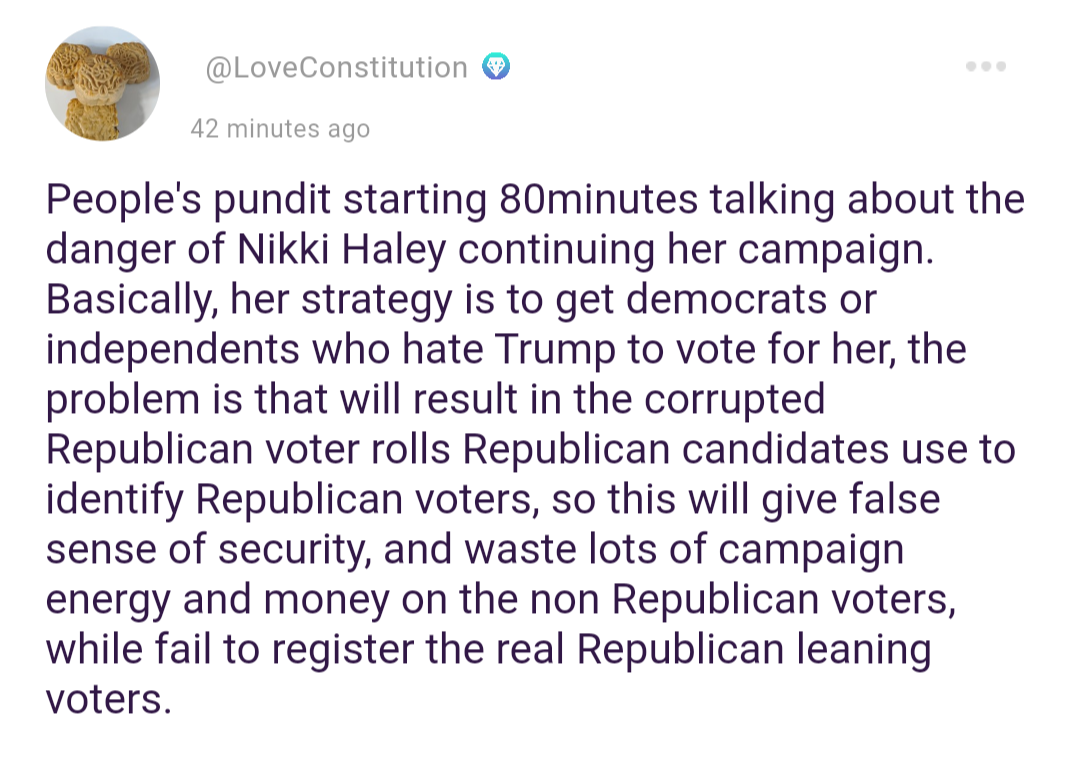
Task: Visit the @LoveConstitution profile link
Action: point(337,67)
